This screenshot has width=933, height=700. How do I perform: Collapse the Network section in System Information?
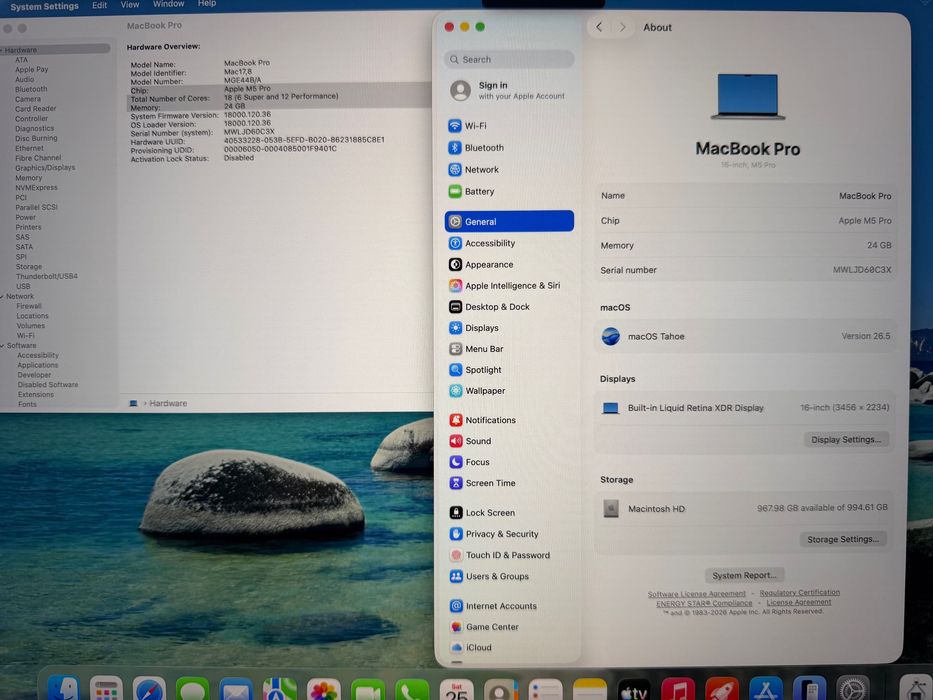(x=3, y=296)
